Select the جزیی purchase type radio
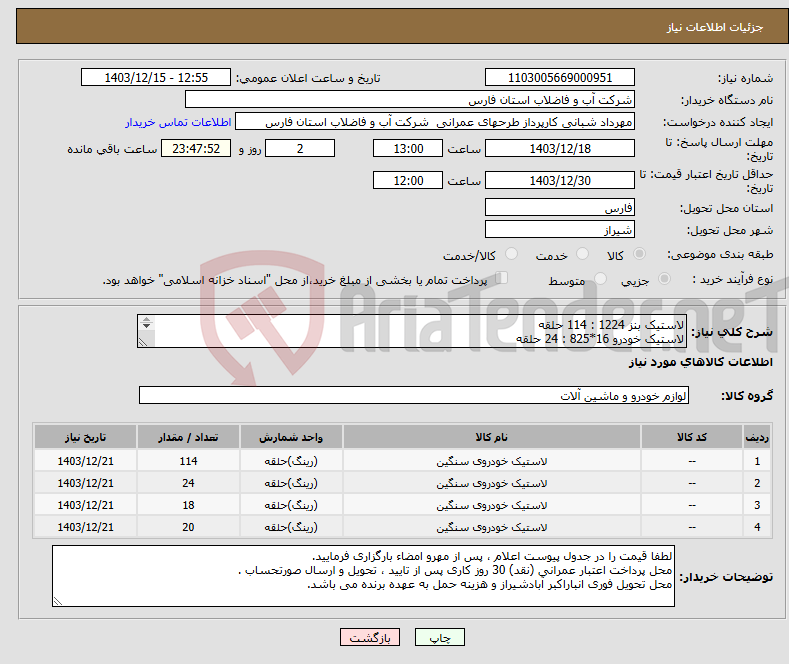789x664 pixels. click(664, 278)
